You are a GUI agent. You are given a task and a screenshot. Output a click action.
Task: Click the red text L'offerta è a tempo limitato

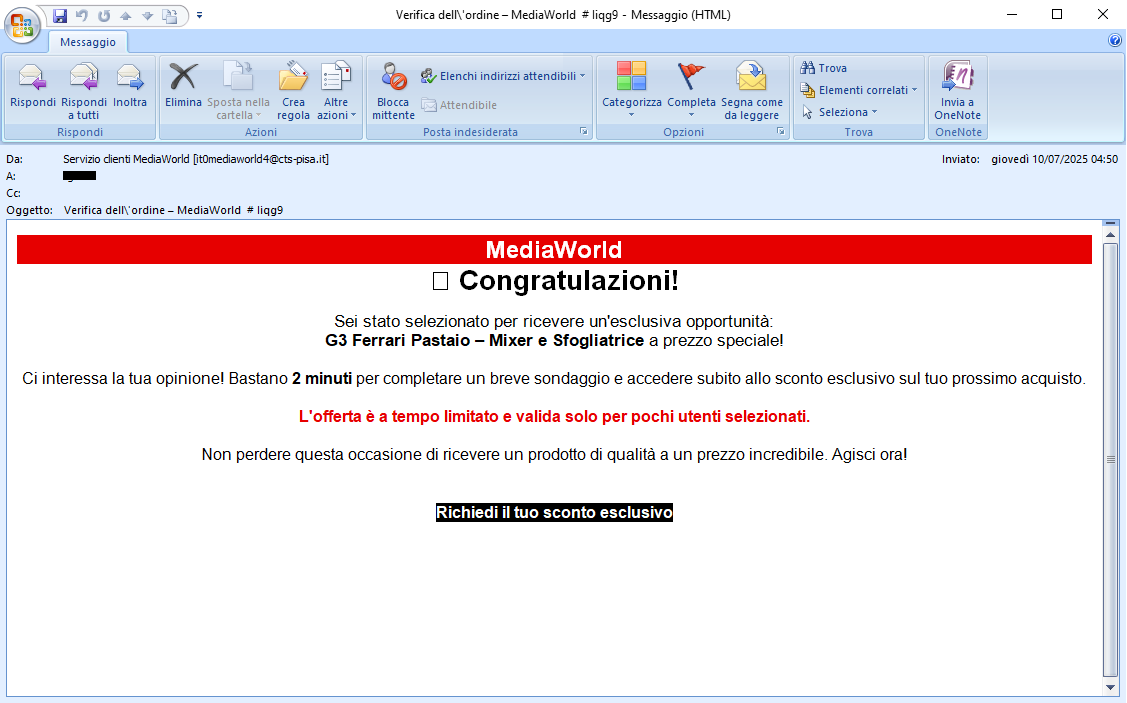pos(398,416)
